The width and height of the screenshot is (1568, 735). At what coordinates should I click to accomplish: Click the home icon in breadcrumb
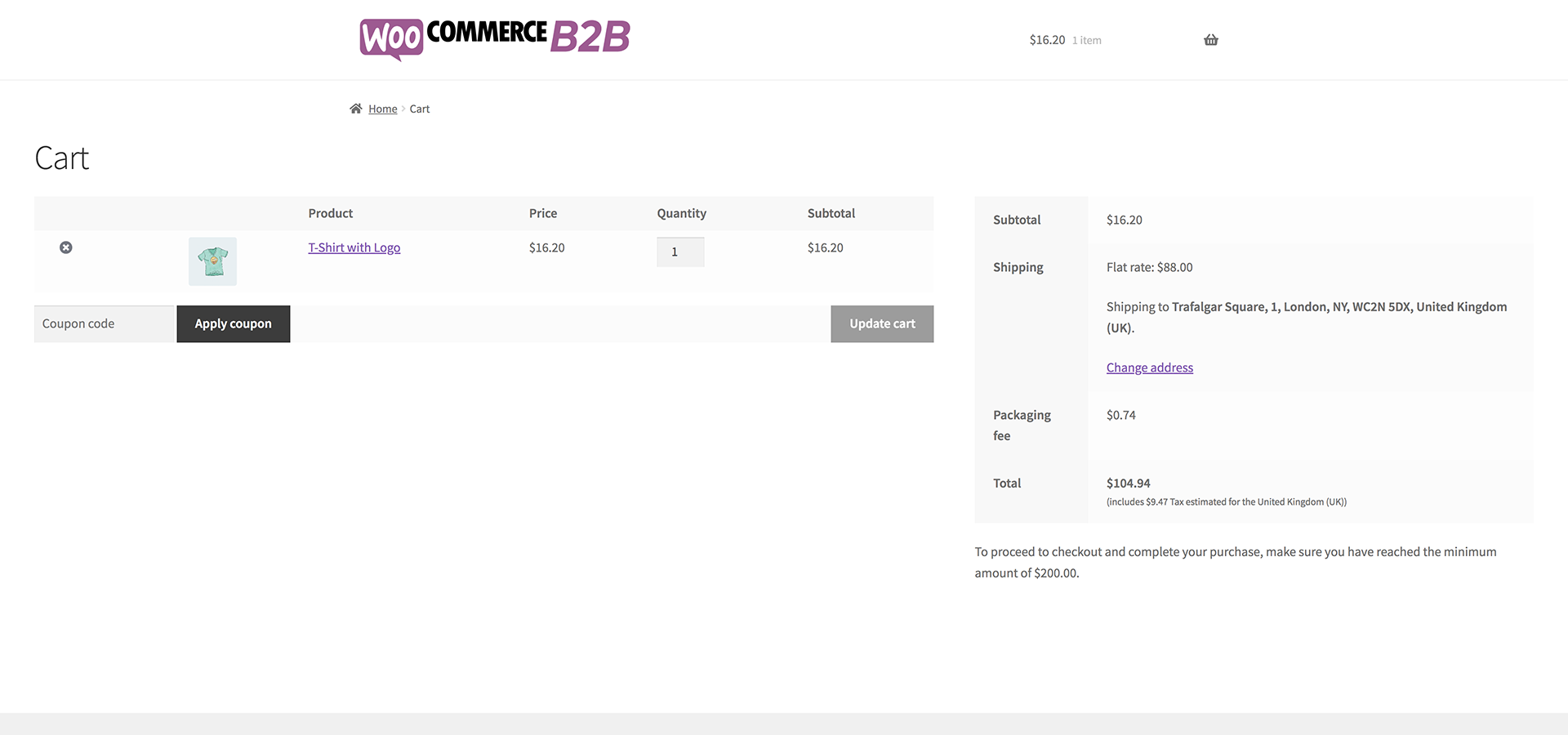pos(356,109)
